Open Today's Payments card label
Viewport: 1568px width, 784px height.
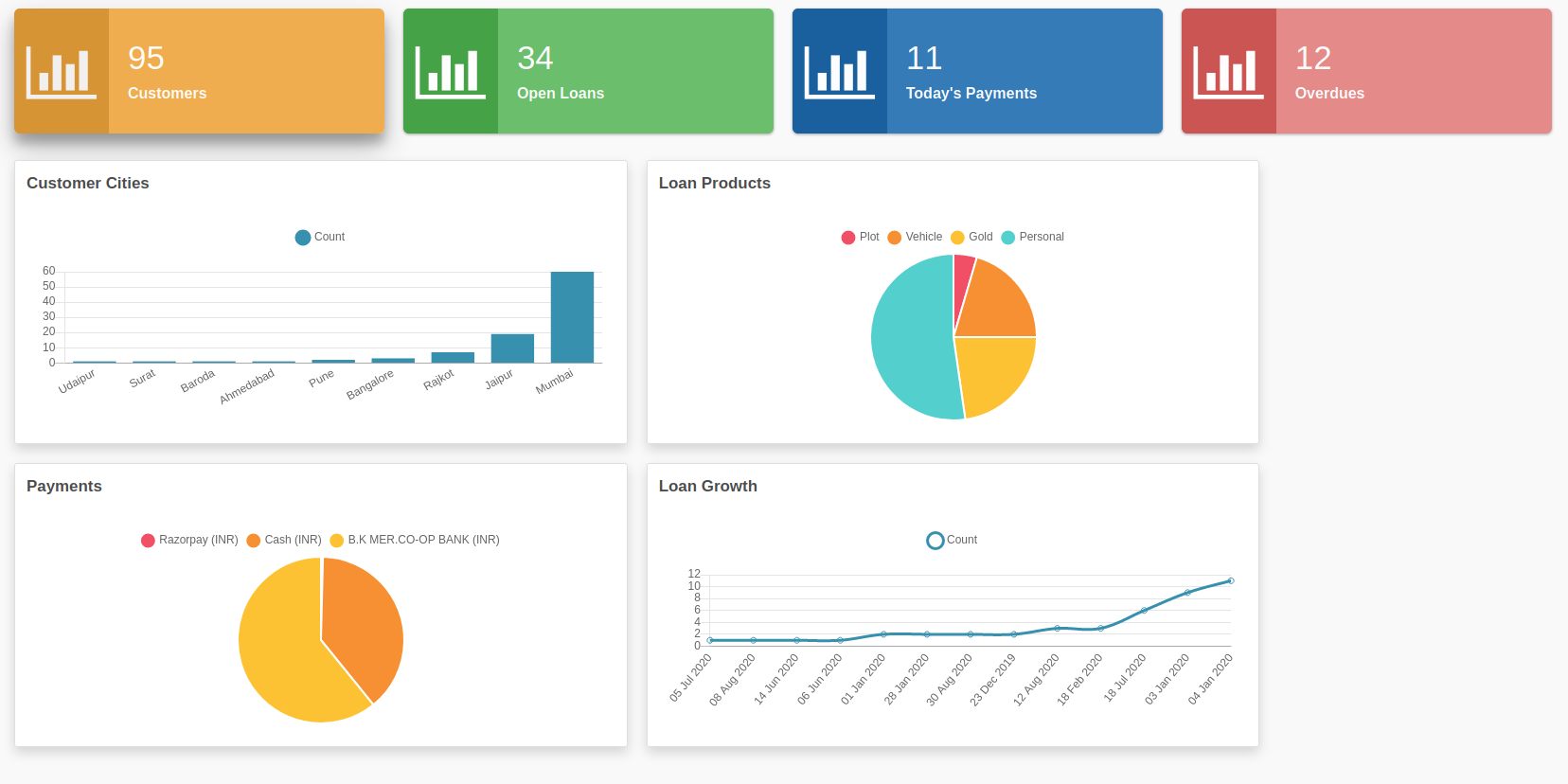tap(971, 93)
